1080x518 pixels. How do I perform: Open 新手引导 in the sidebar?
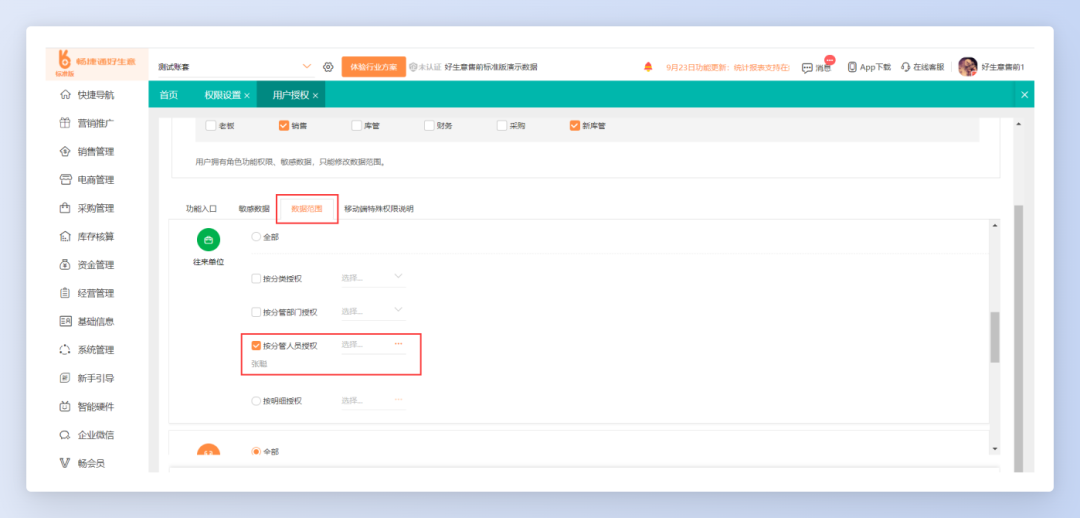87,378
